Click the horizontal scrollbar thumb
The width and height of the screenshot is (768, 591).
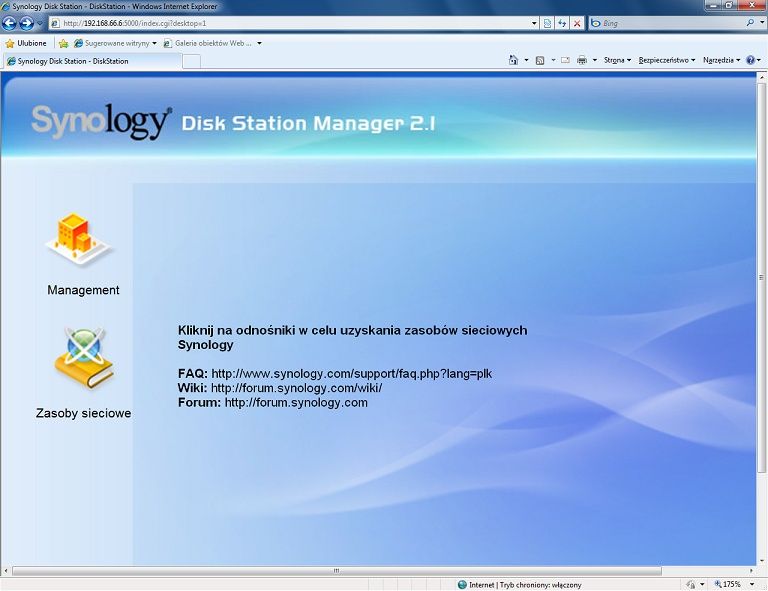click(x=336, y=570)
